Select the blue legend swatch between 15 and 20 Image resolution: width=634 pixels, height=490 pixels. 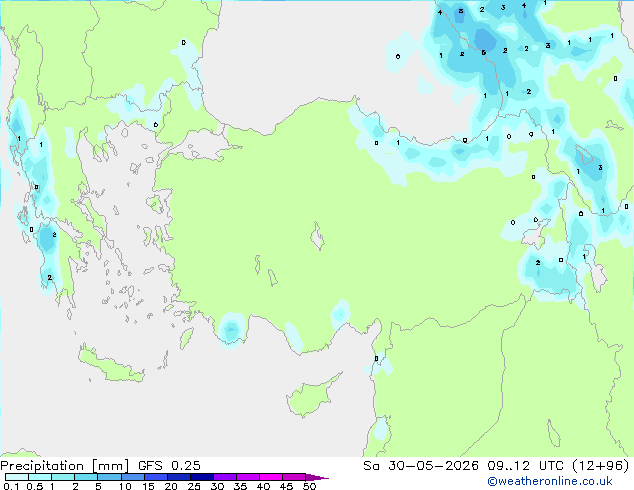click(x=156, y=477)
